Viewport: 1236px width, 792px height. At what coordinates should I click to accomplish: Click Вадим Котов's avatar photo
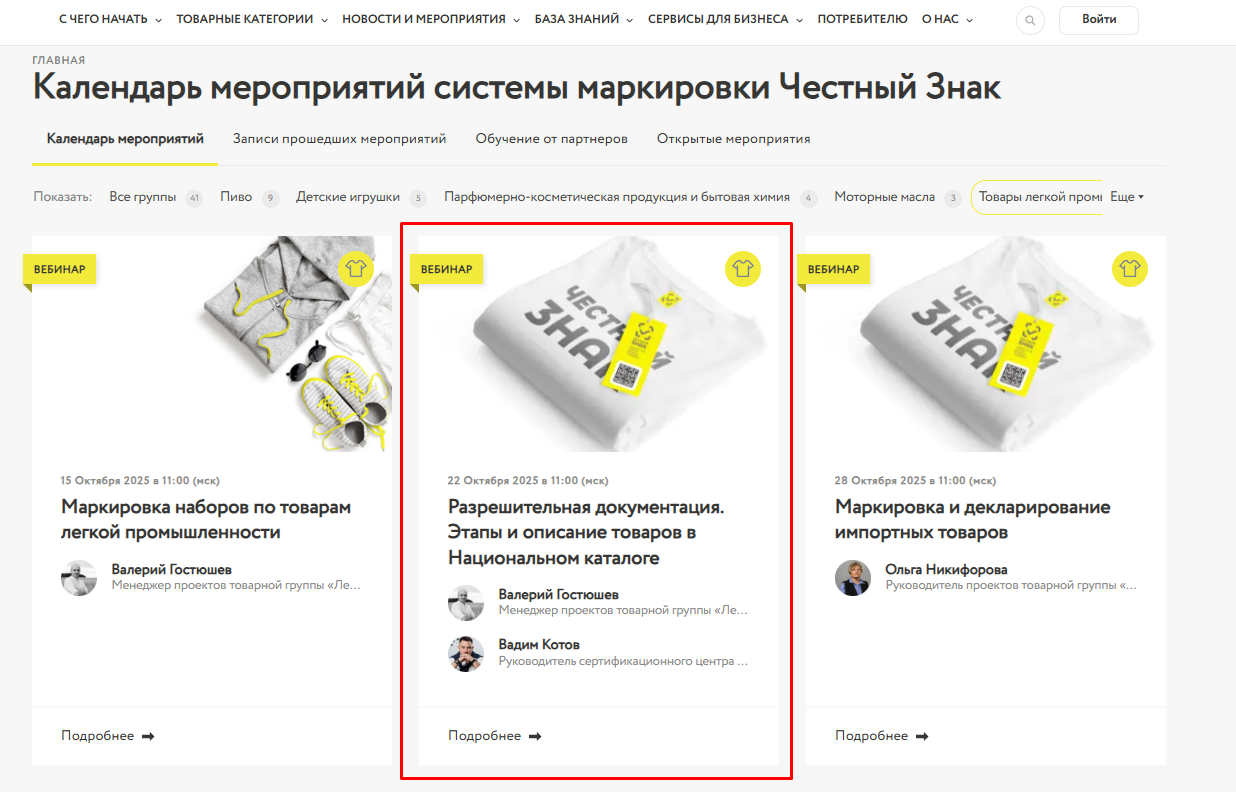pos(466,654)
